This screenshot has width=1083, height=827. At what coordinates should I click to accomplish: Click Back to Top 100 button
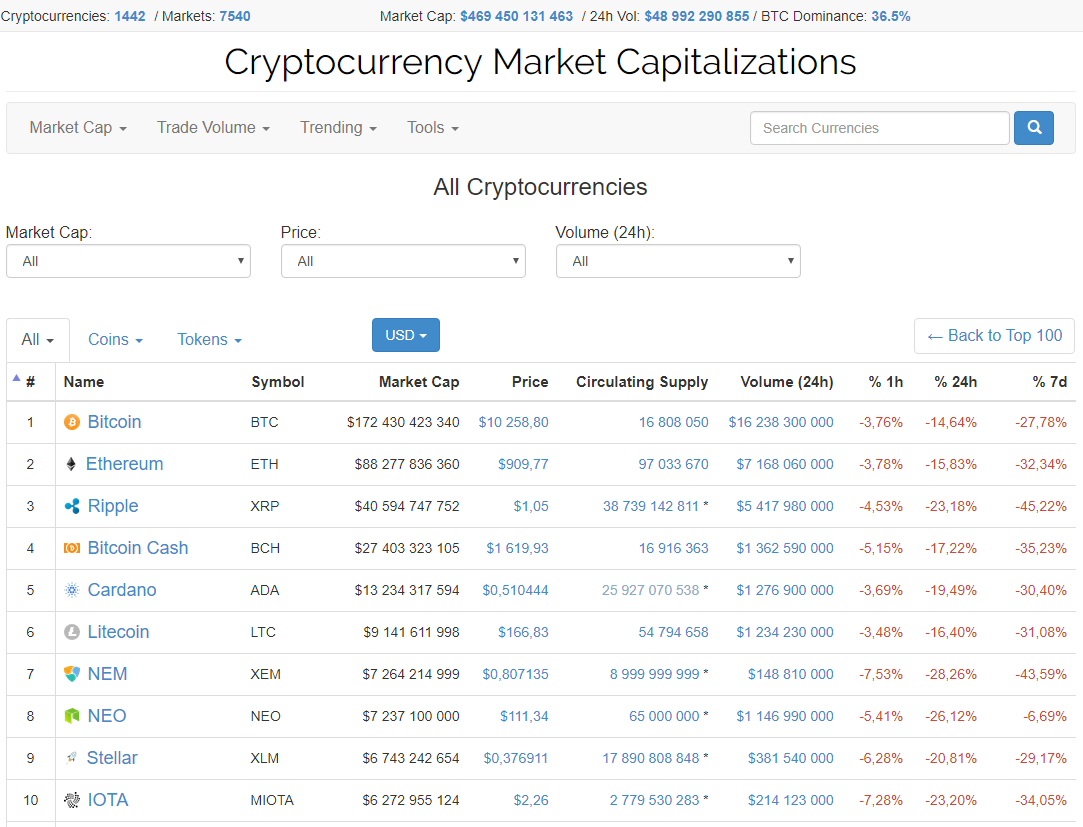point(994,336)
